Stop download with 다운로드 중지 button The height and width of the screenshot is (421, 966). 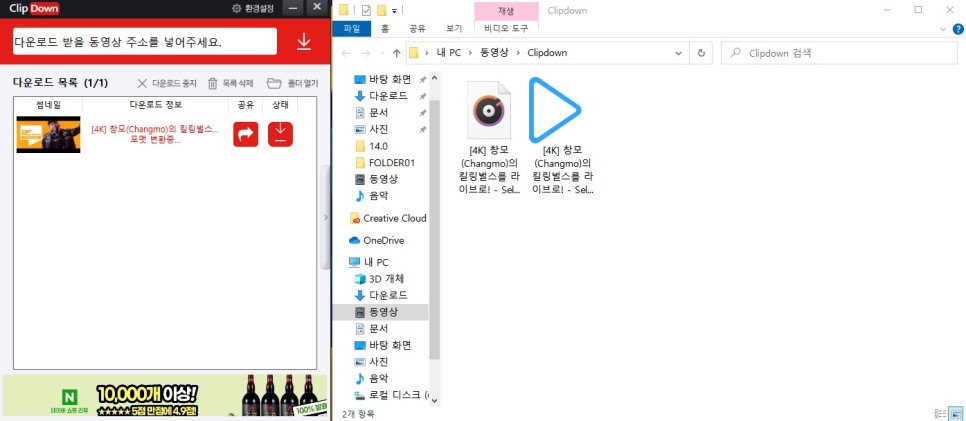pyautogui.click(x=166, y=83)
